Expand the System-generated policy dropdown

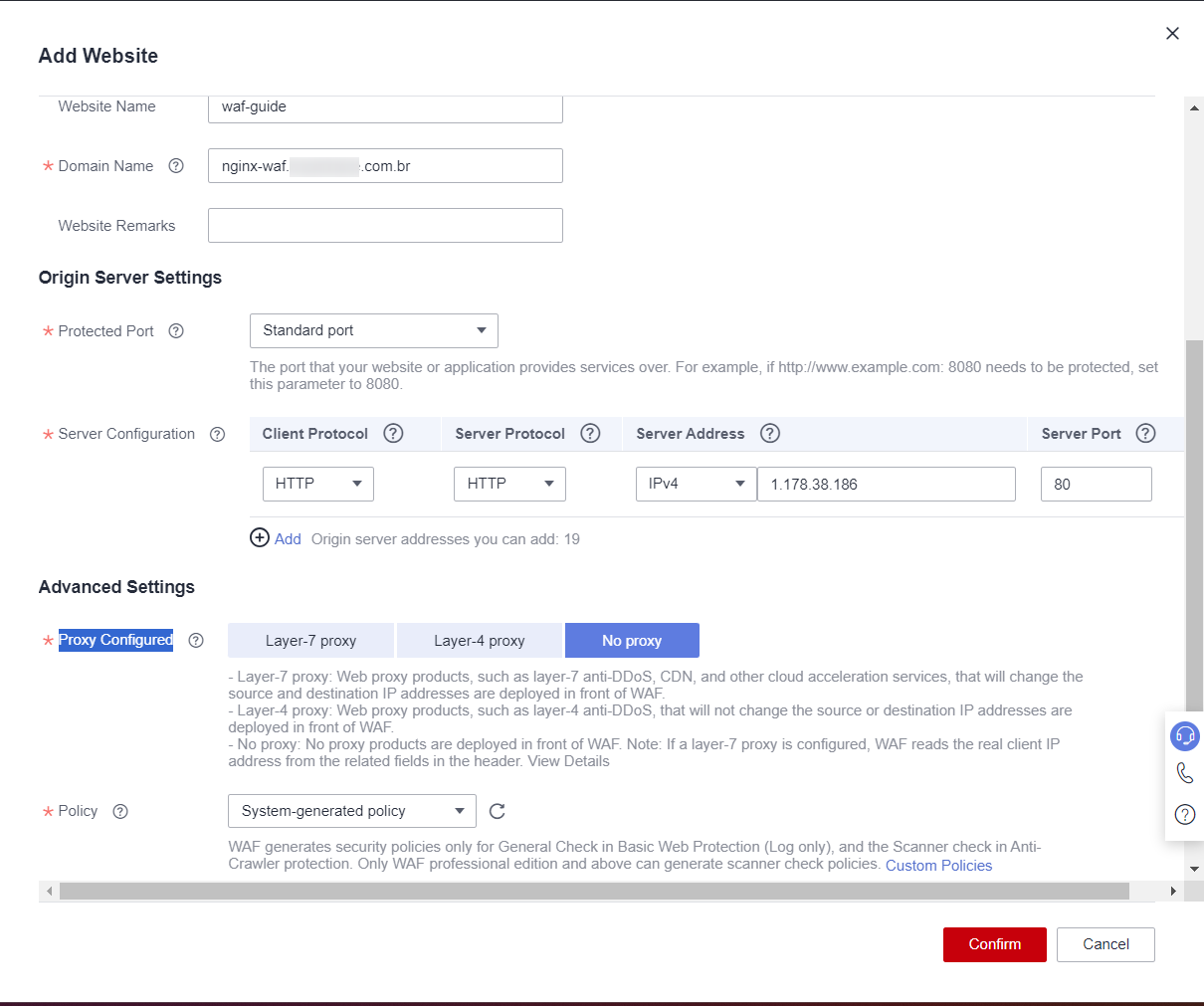click(351, 811)
